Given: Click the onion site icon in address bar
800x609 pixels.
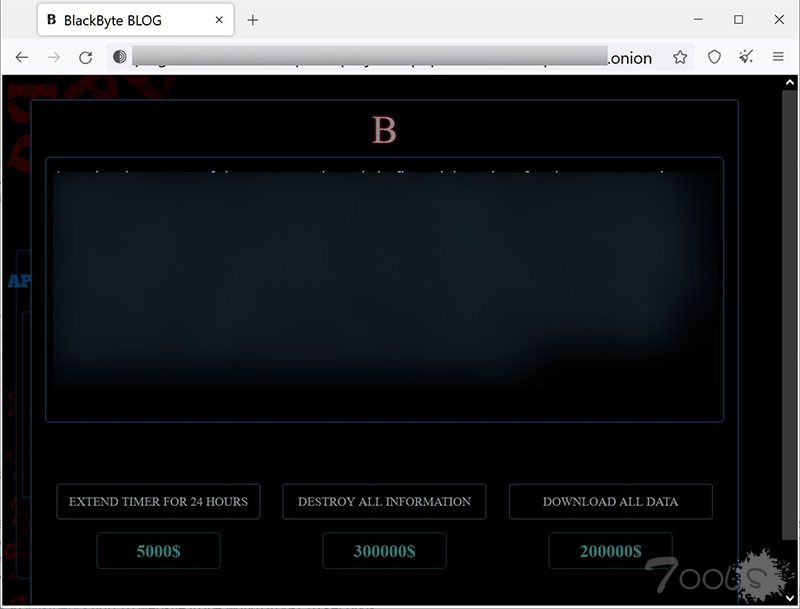Looking at the screenshot, I should point(120,58).
